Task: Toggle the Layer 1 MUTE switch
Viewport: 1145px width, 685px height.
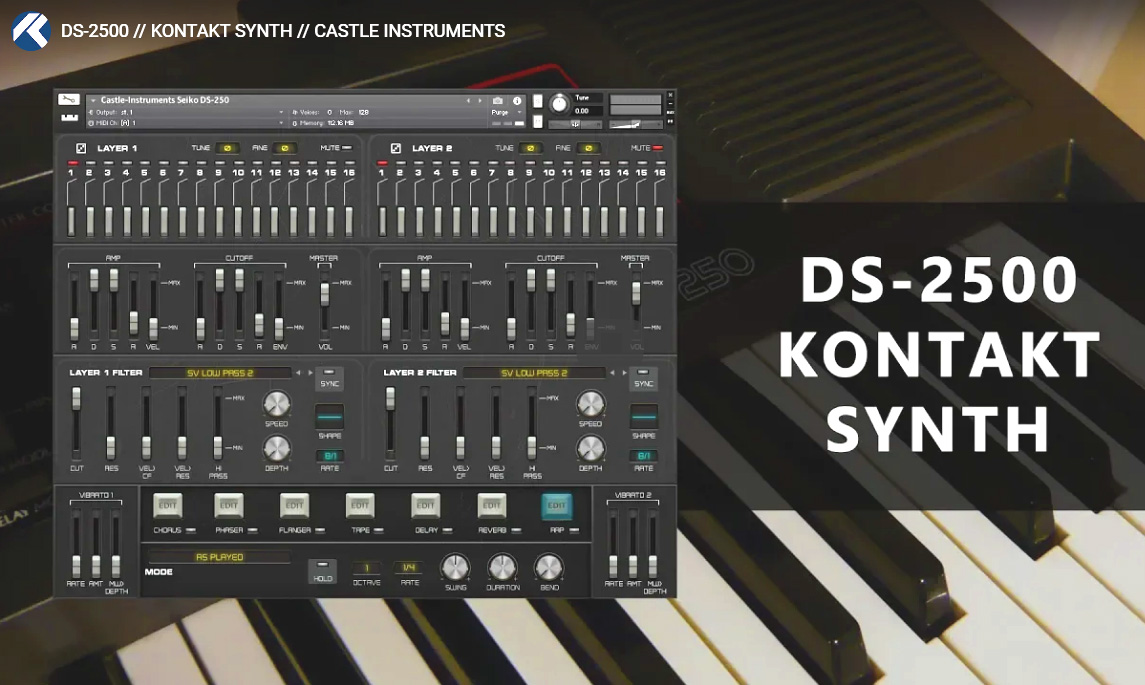Action: pyautogui.click(x=347, y=148)
